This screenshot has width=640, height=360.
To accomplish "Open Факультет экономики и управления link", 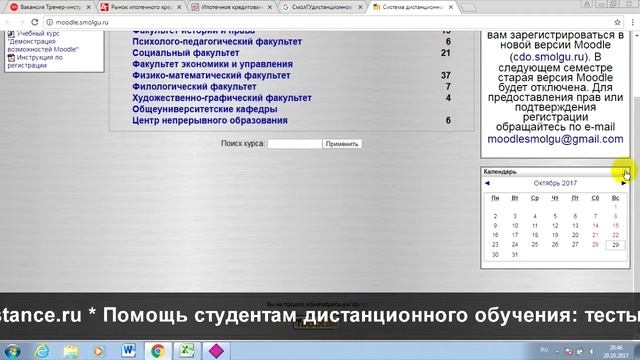I will [x=212, y=64].
